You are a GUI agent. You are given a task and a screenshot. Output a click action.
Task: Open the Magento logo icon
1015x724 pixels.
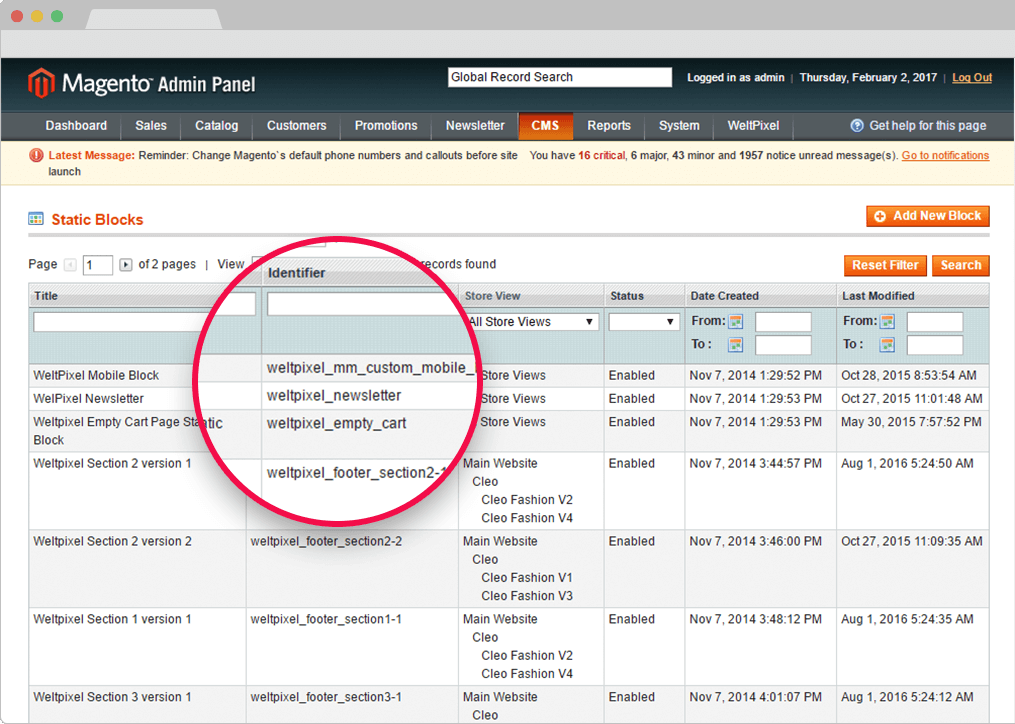click(42, 82)
